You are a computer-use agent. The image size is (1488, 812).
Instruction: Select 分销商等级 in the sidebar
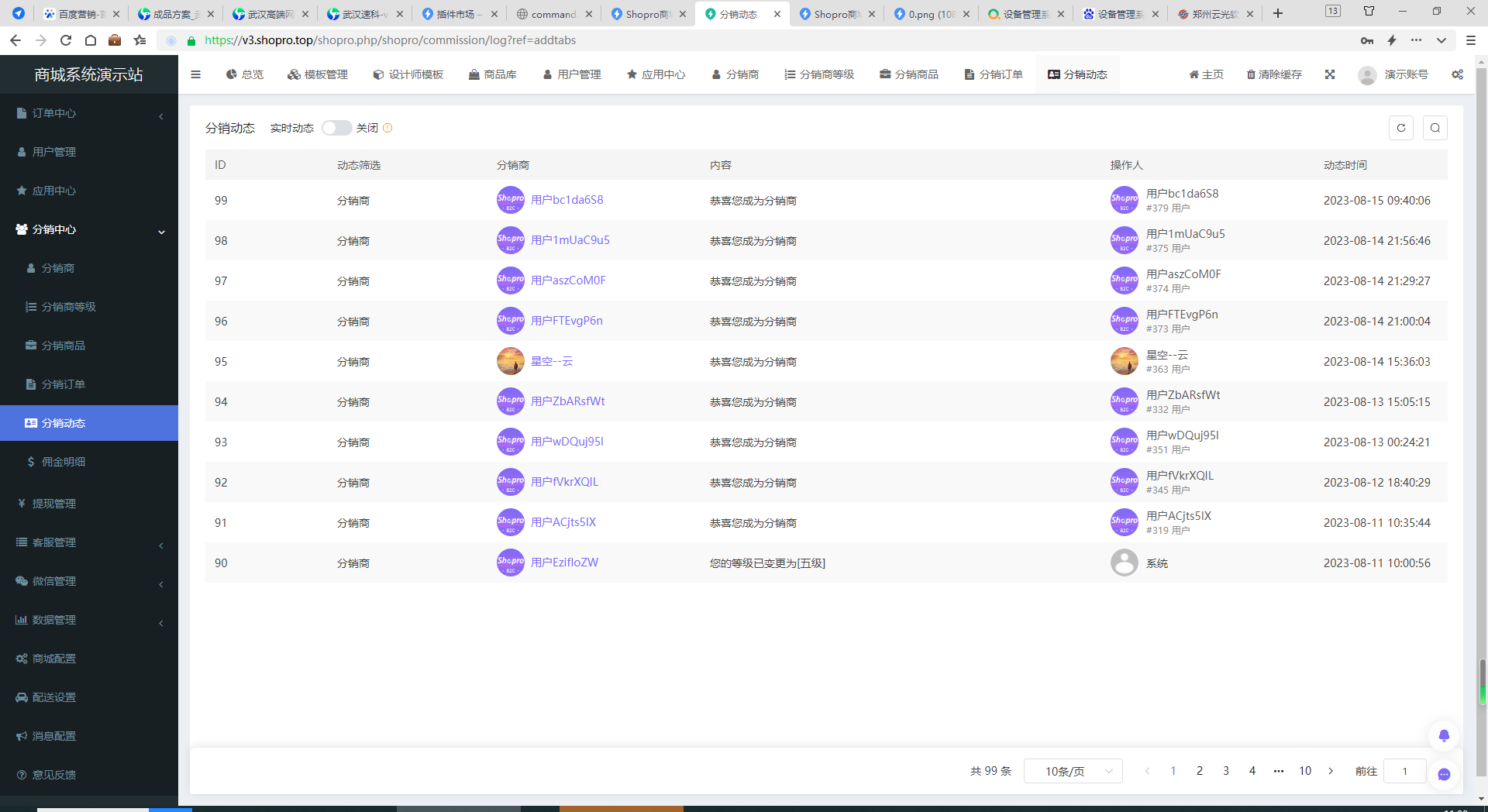tap(89, 307)
